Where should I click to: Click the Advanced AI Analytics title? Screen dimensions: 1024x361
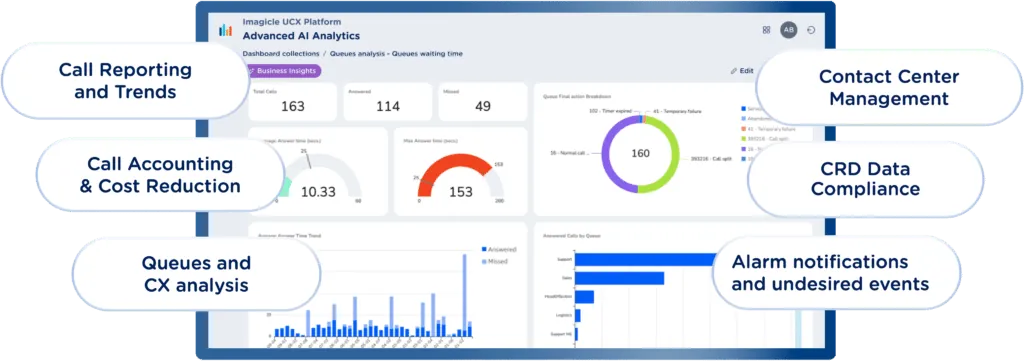pos(301,36)
